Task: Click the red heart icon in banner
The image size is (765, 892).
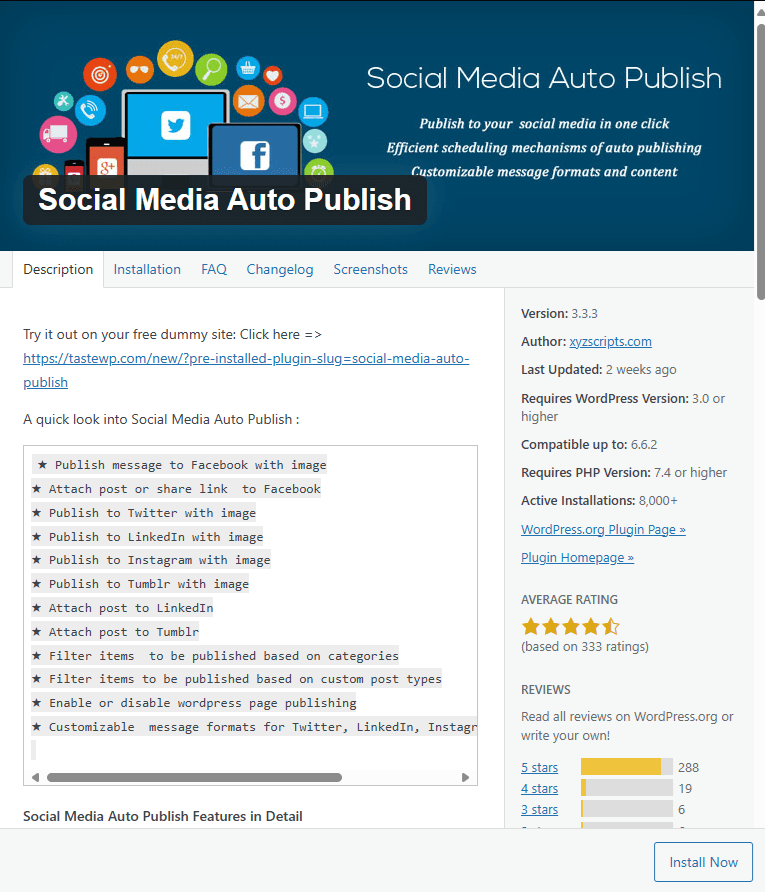Action: pos(272,75)
